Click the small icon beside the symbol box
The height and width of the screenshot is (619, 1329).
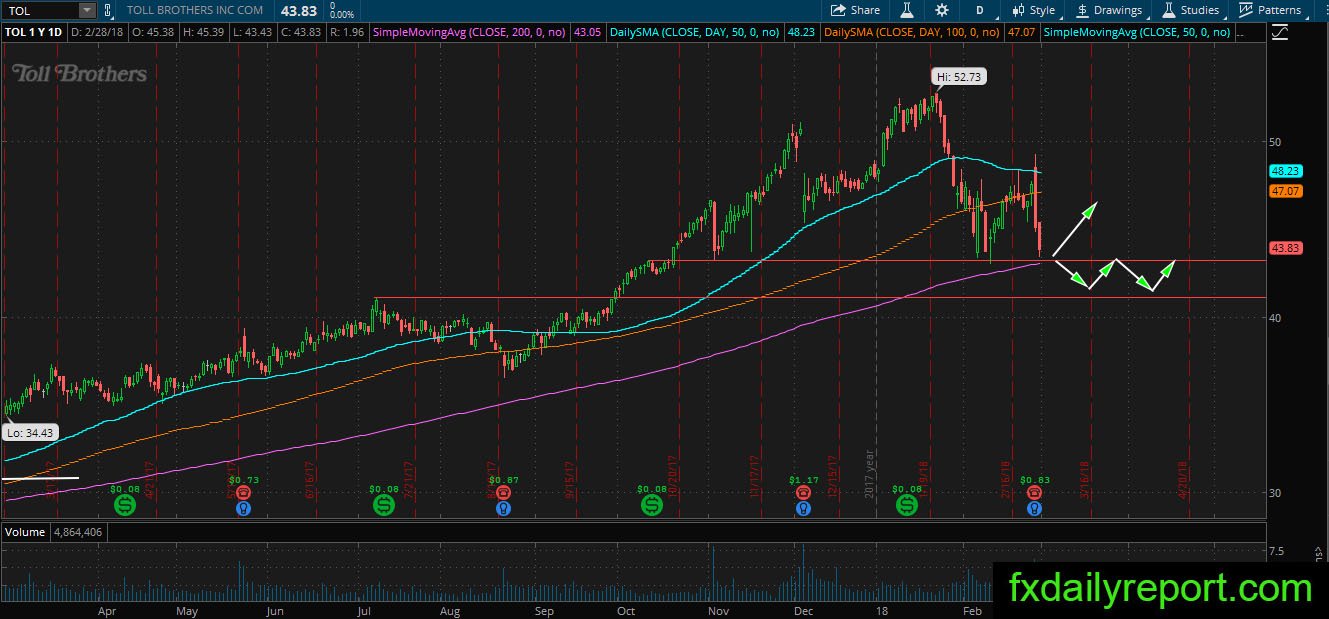point(108,10)
